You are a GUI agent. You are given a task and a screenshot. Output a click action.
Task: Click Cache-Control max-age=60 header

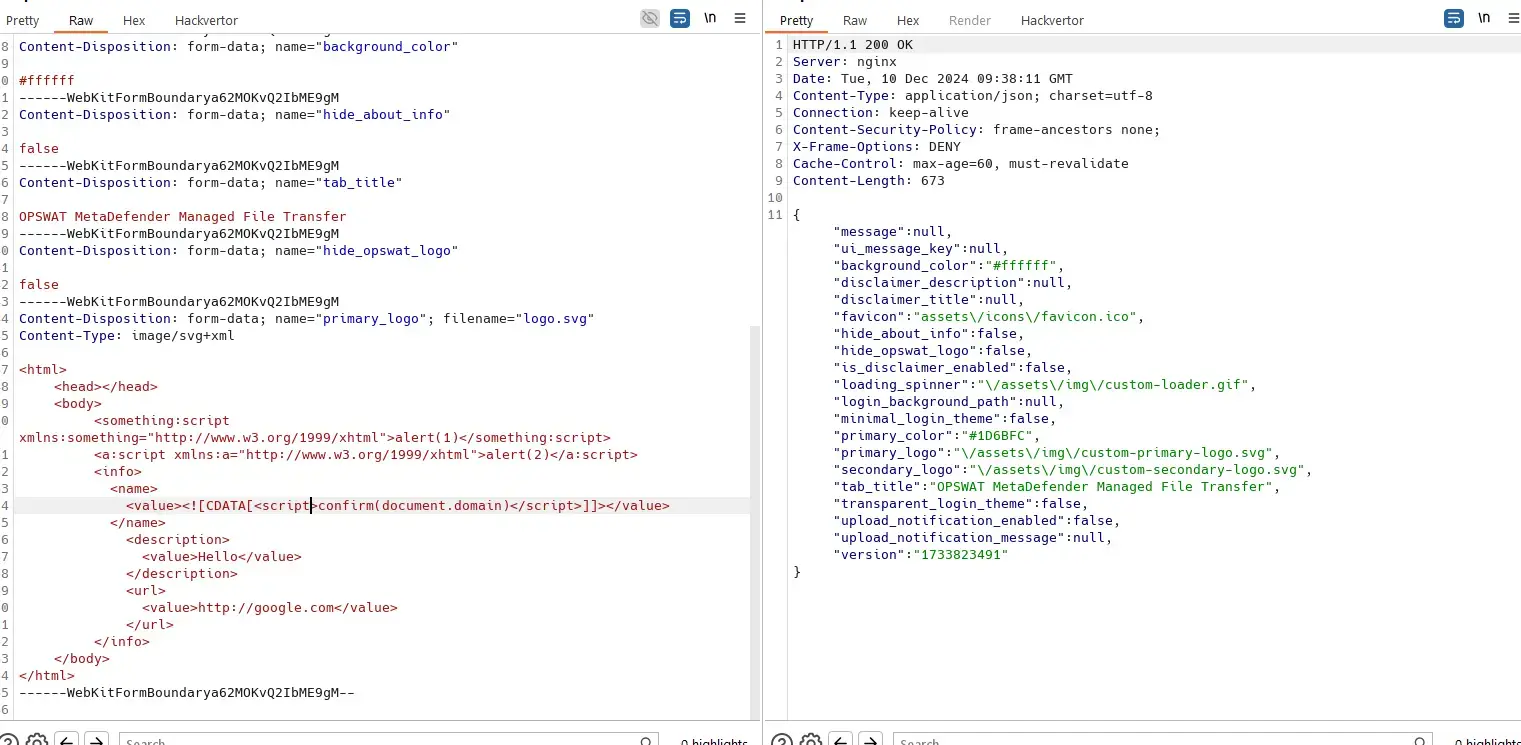click(961, 164)
